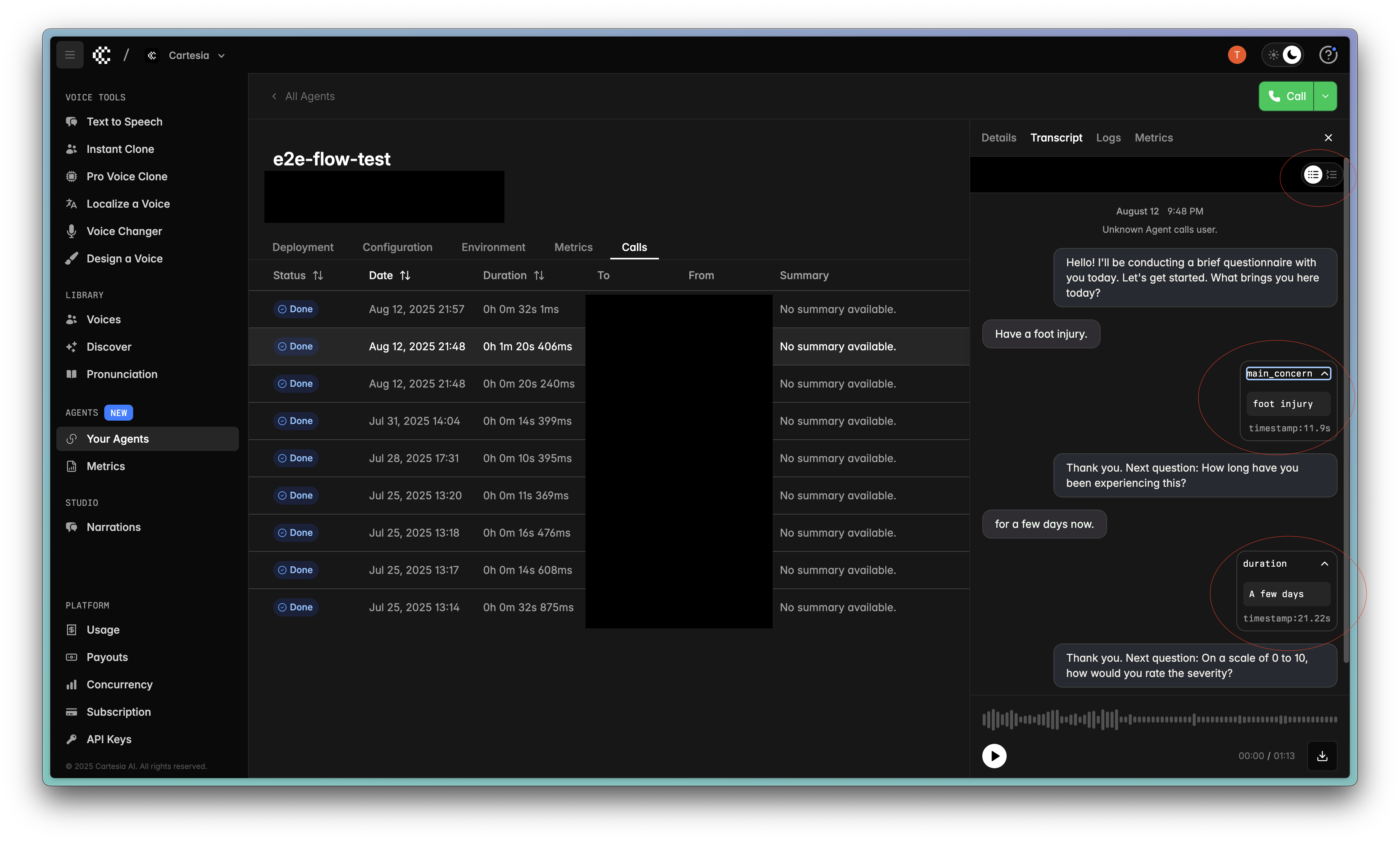Download the call audio recording
This screenshot has width=1400, height=842.
1322,756
